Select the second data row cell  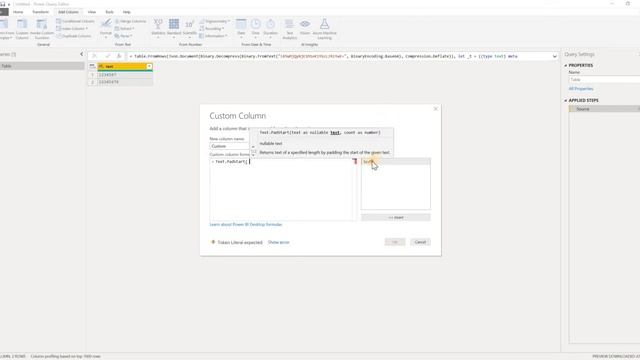(124, 82)
